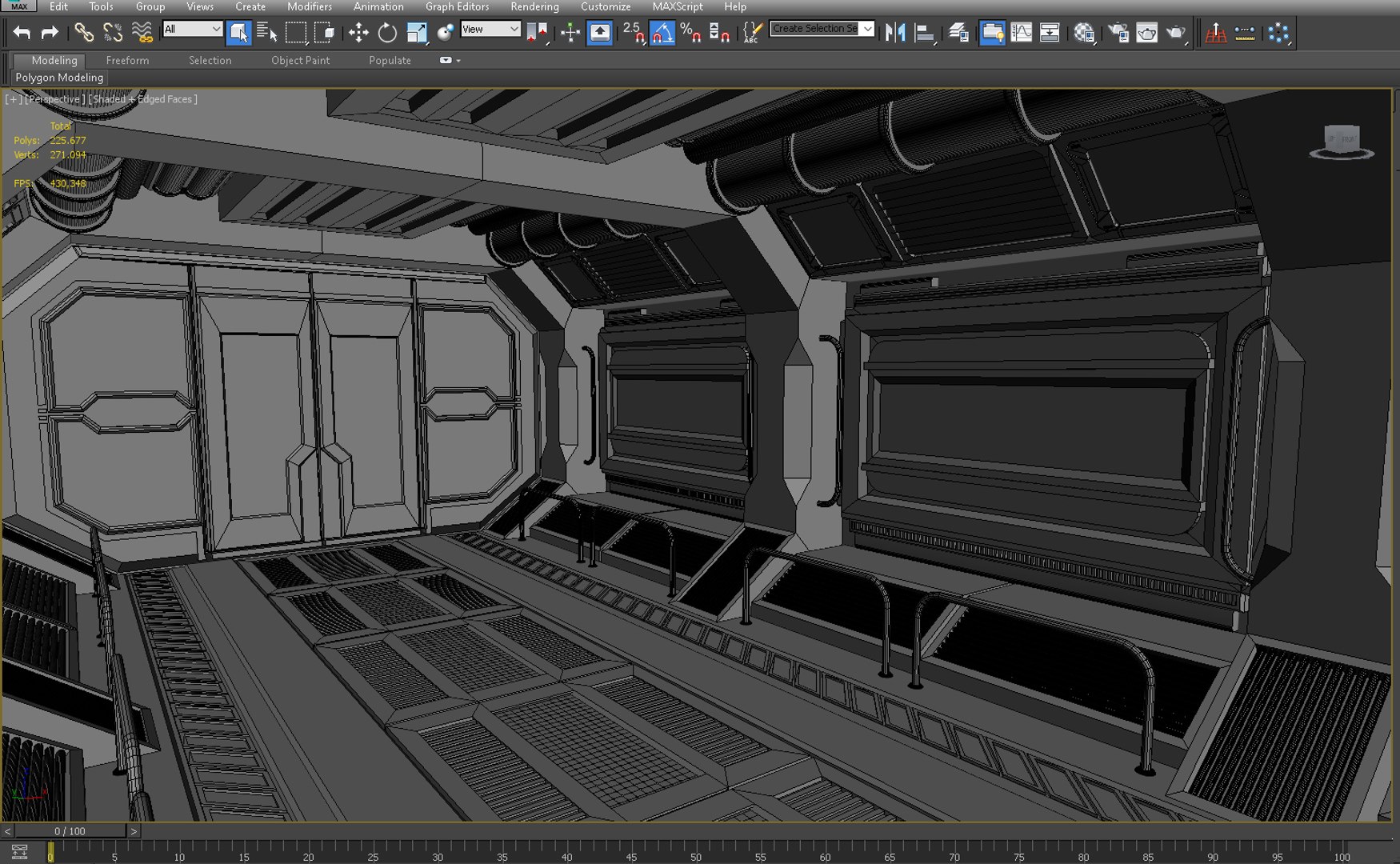The image size is (1400, 864).
Task: Open the Shaded + Edged Faces shading menu
Action: pos(142,99)
